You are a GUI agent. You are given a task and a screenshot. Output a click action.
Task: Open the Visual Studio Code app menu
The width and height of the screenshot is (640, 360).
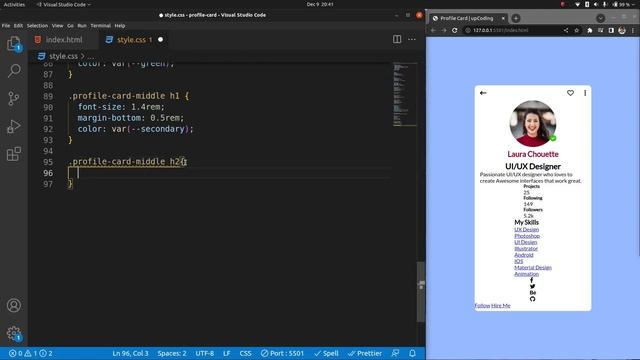click(63, 4)
